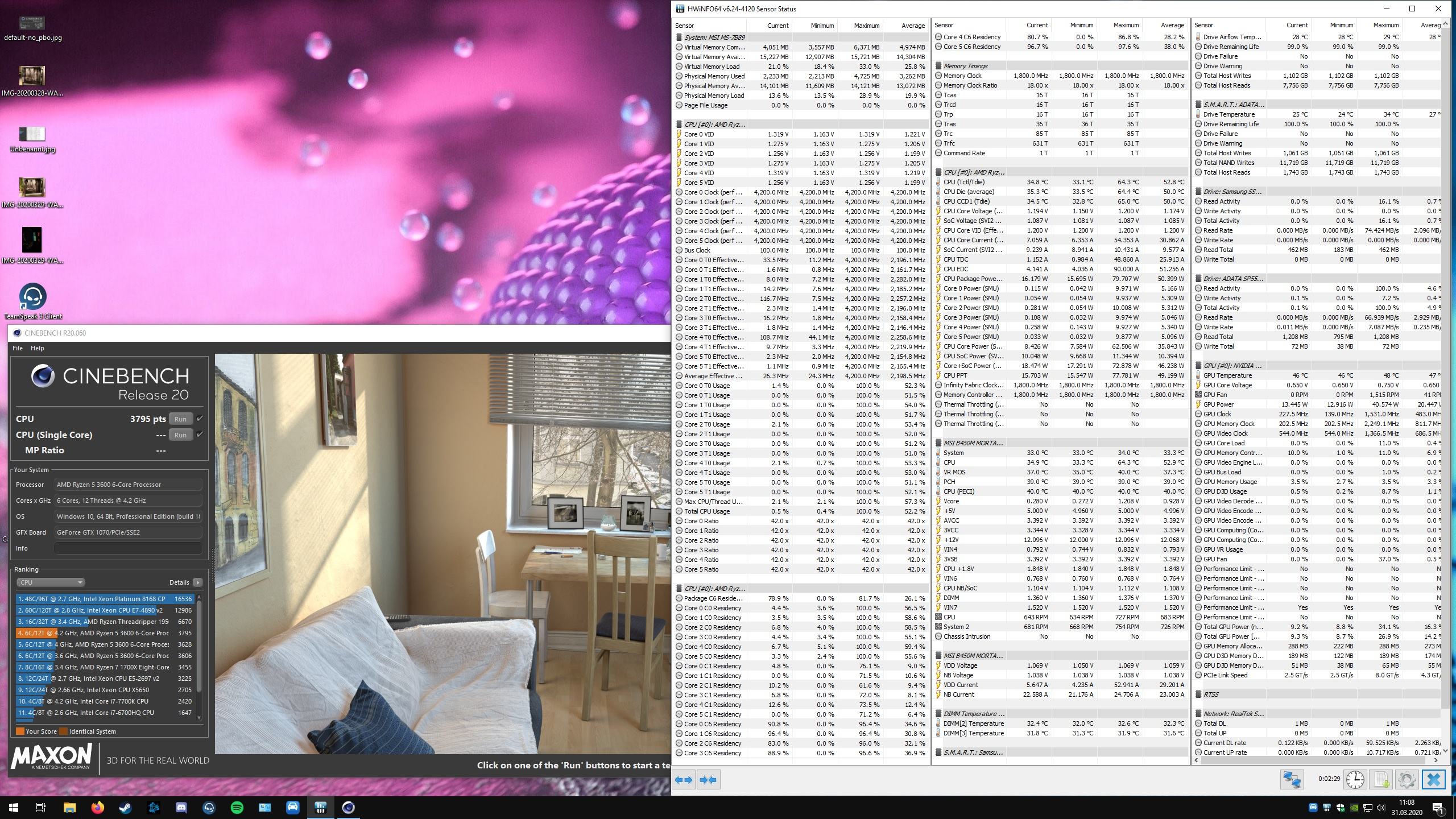Select ranking entry Core i7-7700K
The image size is (1456, 819).
105,701
